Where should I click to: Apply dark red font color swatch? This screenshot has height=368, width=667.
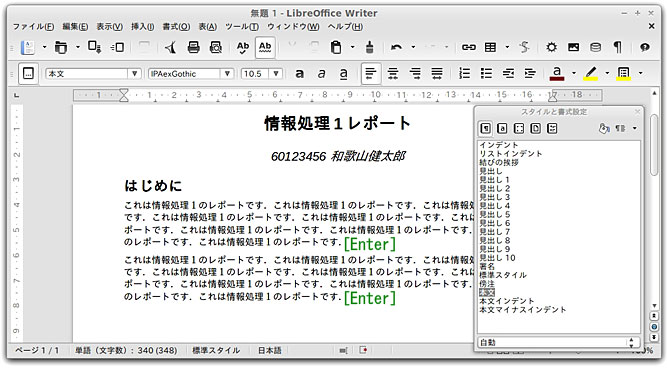tap(557, 74)
